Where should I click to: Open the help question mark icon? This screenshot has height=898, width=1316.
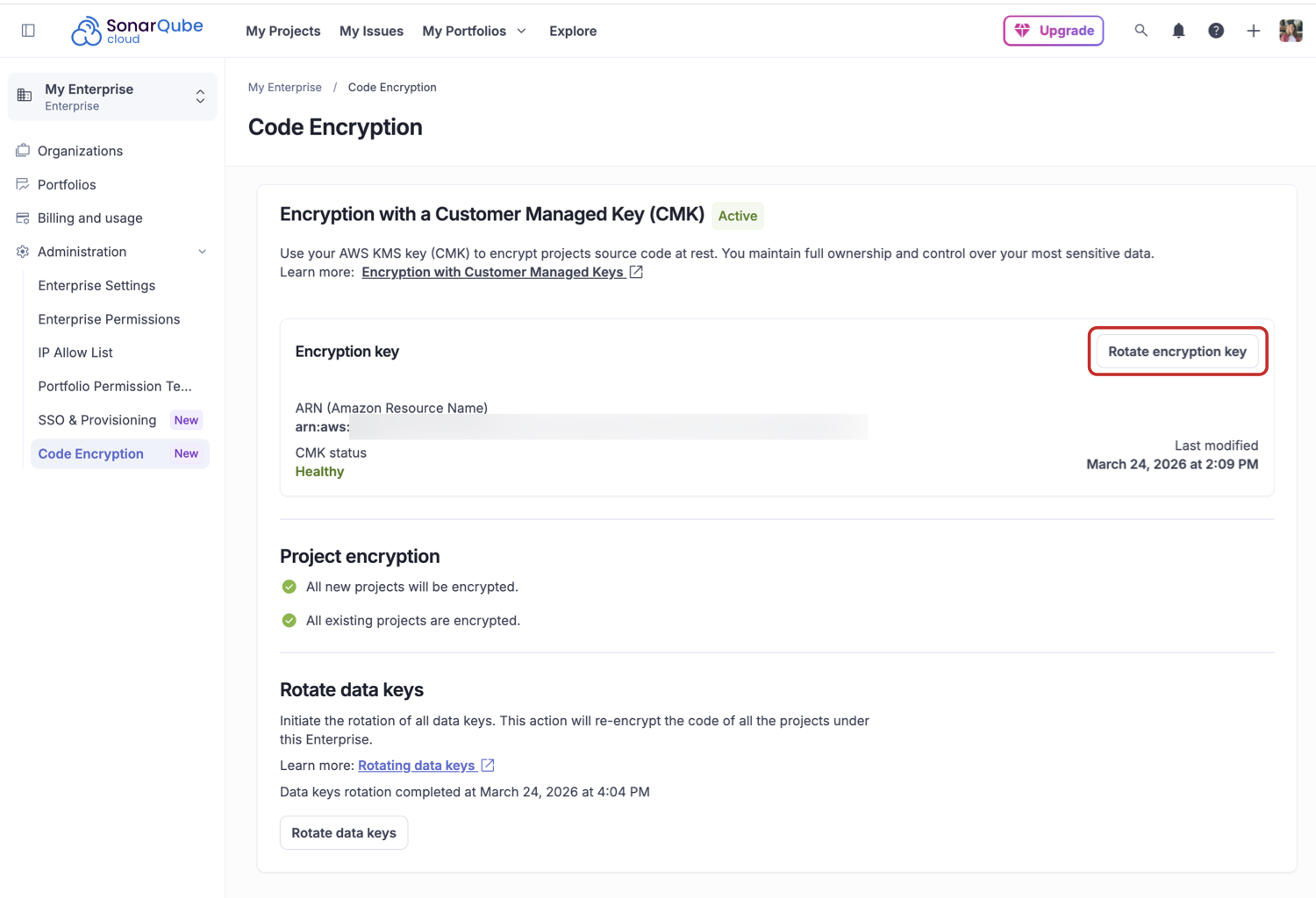pyautogui.click(x=1216, y=31)
